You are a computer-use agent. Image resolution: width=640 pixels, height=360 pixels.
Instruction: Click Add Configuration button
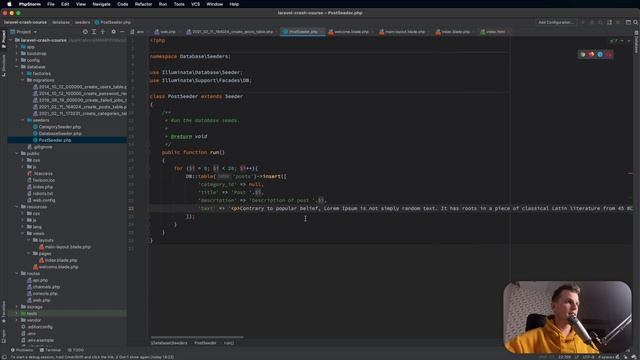(556, 22)
